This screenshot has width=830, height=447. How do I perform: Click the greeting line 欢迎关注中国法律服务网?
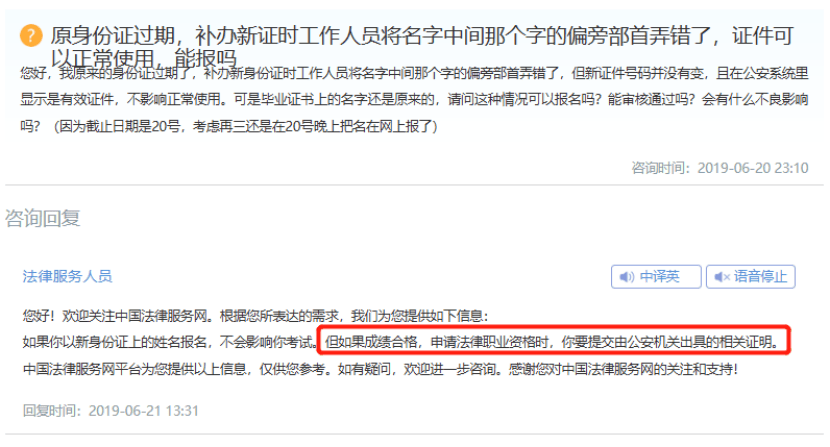(x=255, y=316)
